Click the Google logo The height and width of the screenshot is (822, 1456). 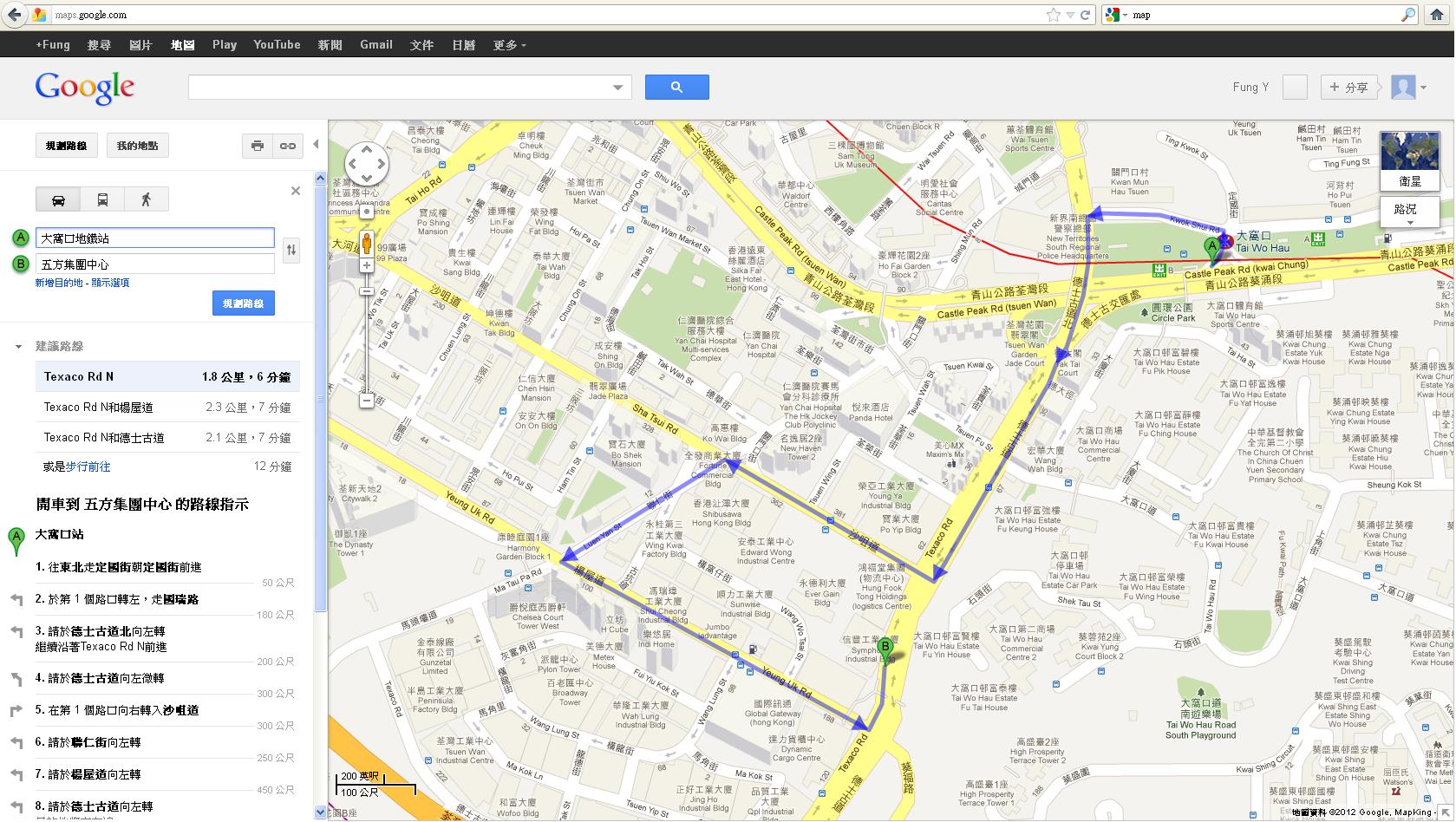click(x=85, y=88)
